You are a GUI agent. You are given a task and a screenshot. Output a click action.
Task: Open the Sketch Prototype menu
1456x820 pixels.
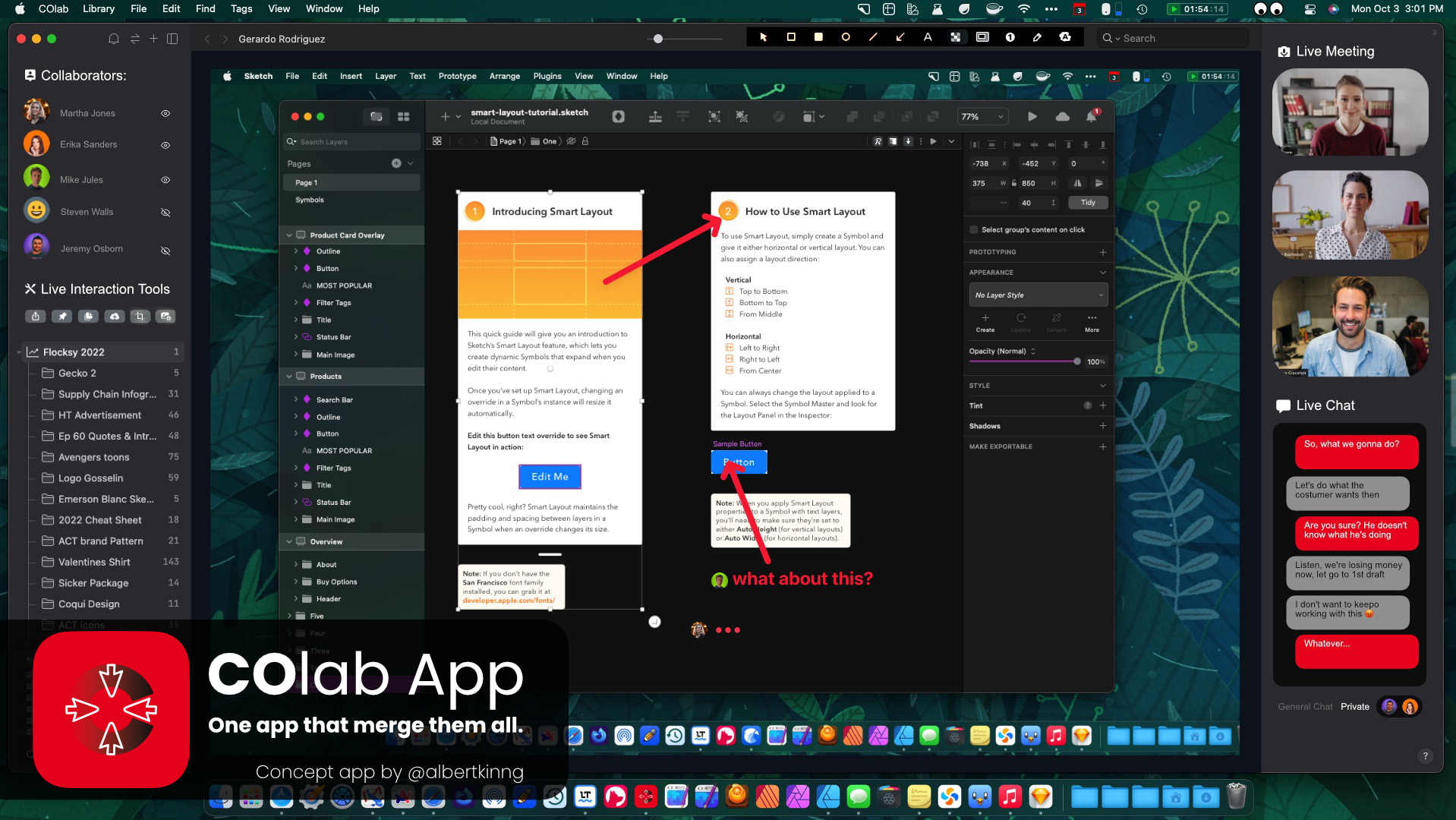[x=458, y=76]
